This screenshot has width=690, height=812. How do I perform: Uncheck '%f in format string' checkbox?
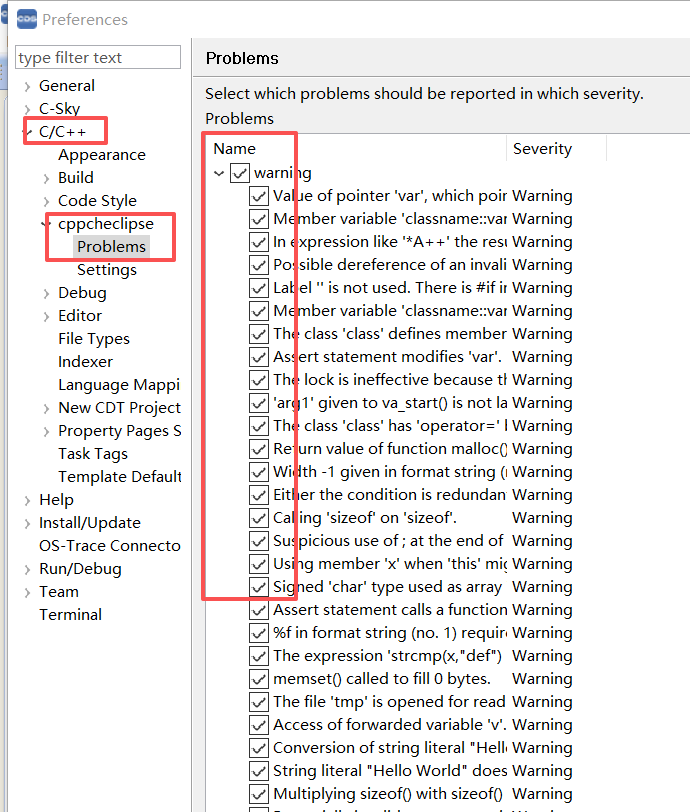pos(258,633)
